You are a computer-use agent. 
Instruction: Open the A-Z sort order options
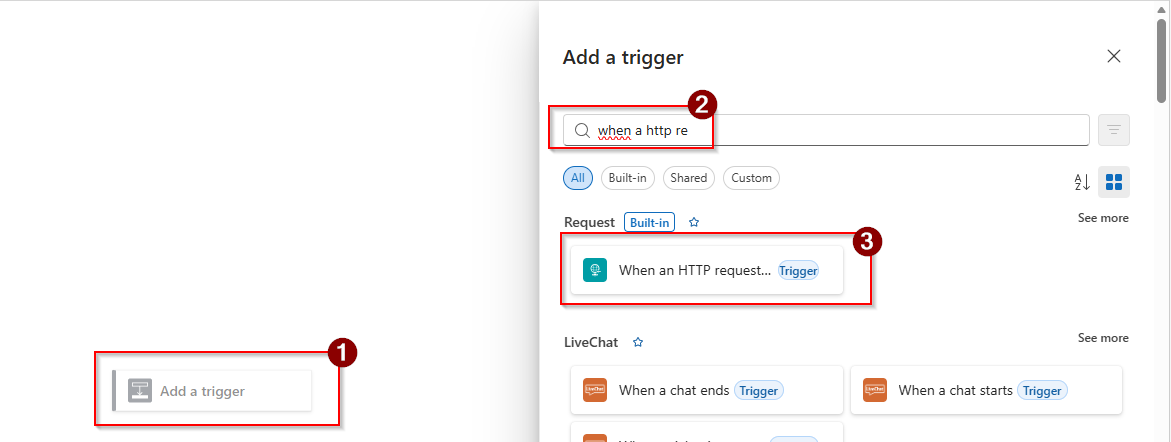pos(1082,182)
